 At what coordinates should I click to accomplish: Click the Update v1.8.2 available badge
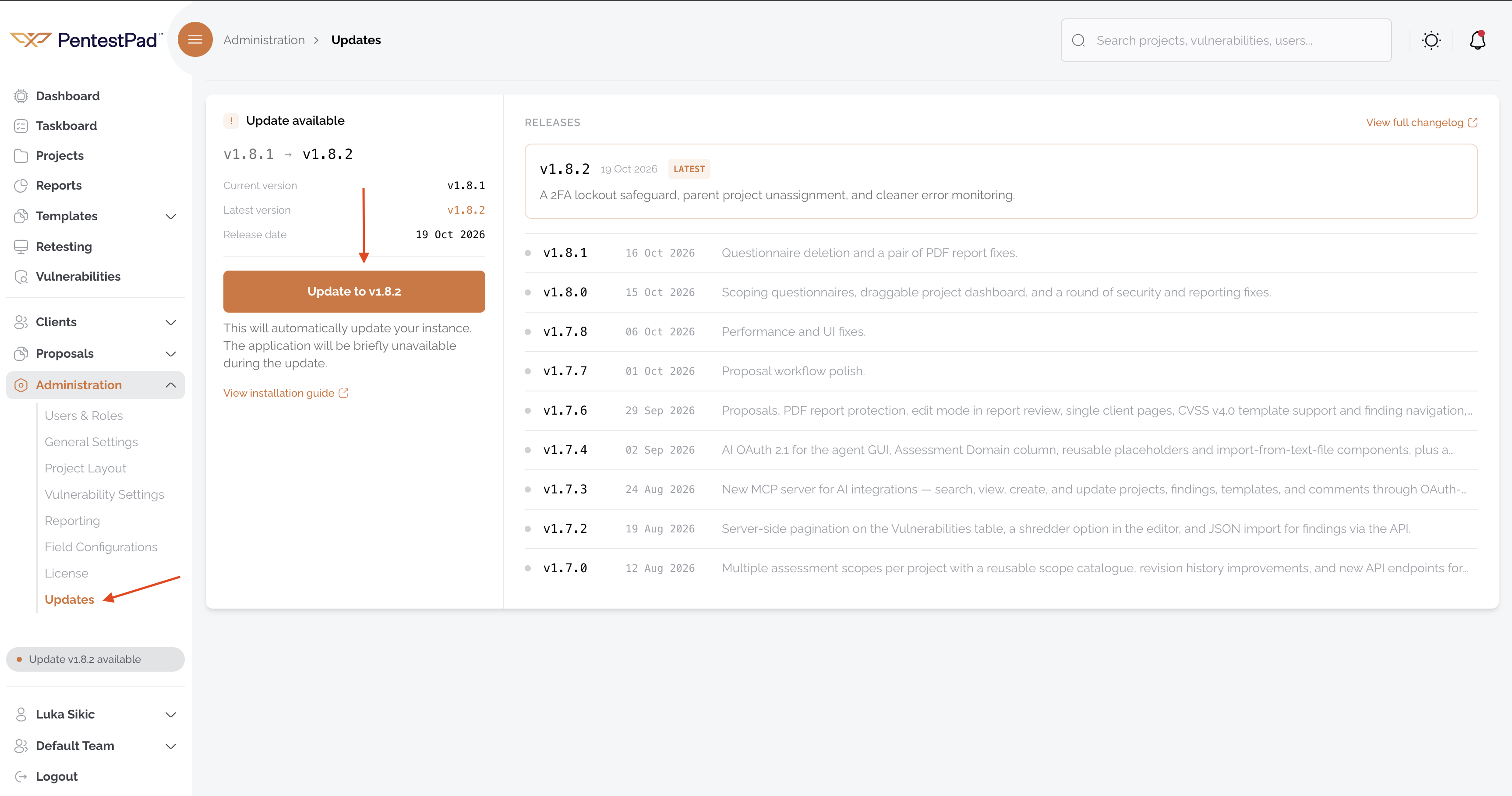point(95,660)
